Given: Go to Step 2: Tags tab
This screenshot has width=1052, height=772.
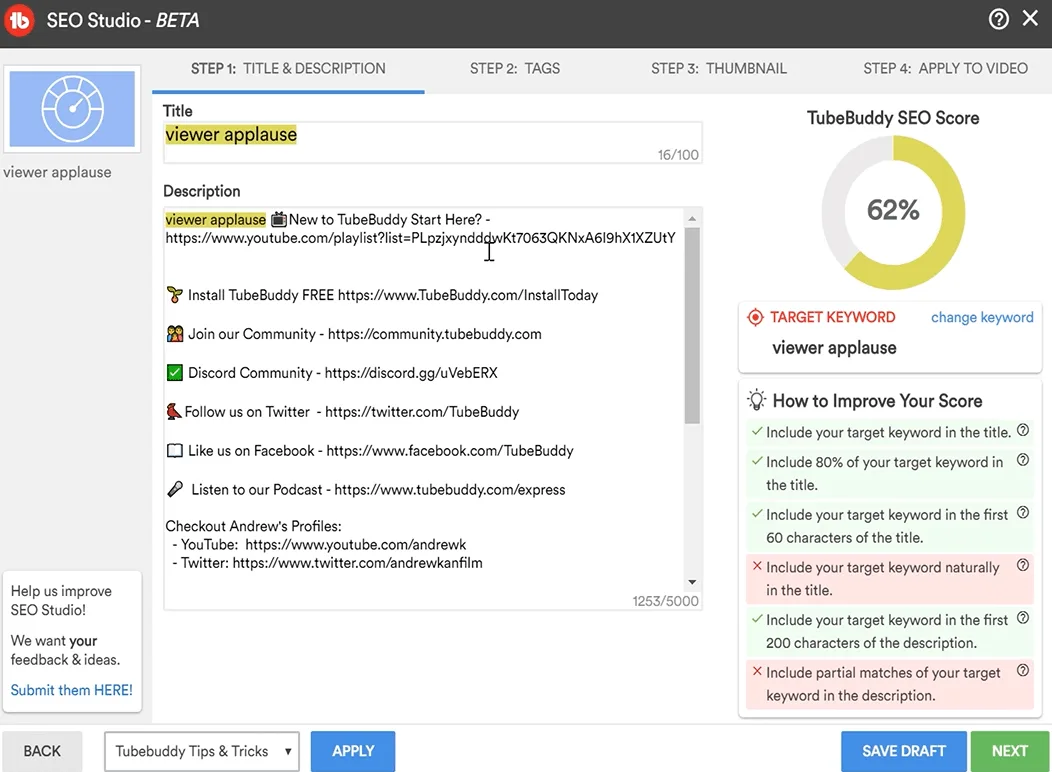Looking at the screenshot, I should tap(515, 68).
